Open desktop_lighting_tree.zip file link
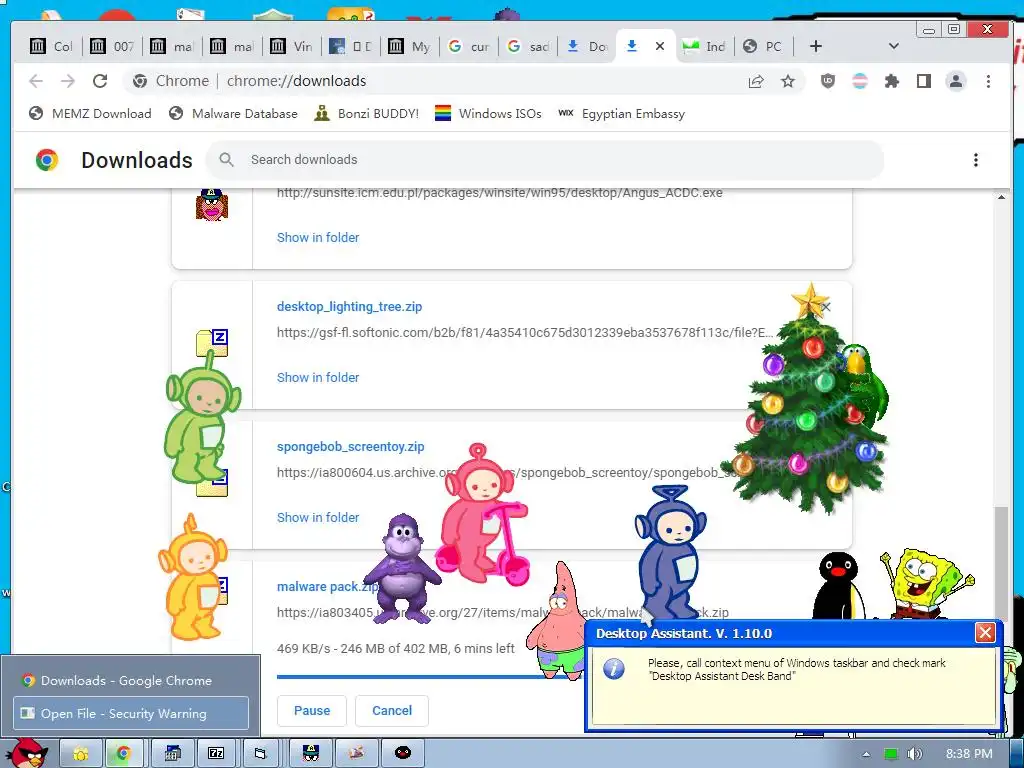This screenshot has height=768, width=1024. click(349, 306)
